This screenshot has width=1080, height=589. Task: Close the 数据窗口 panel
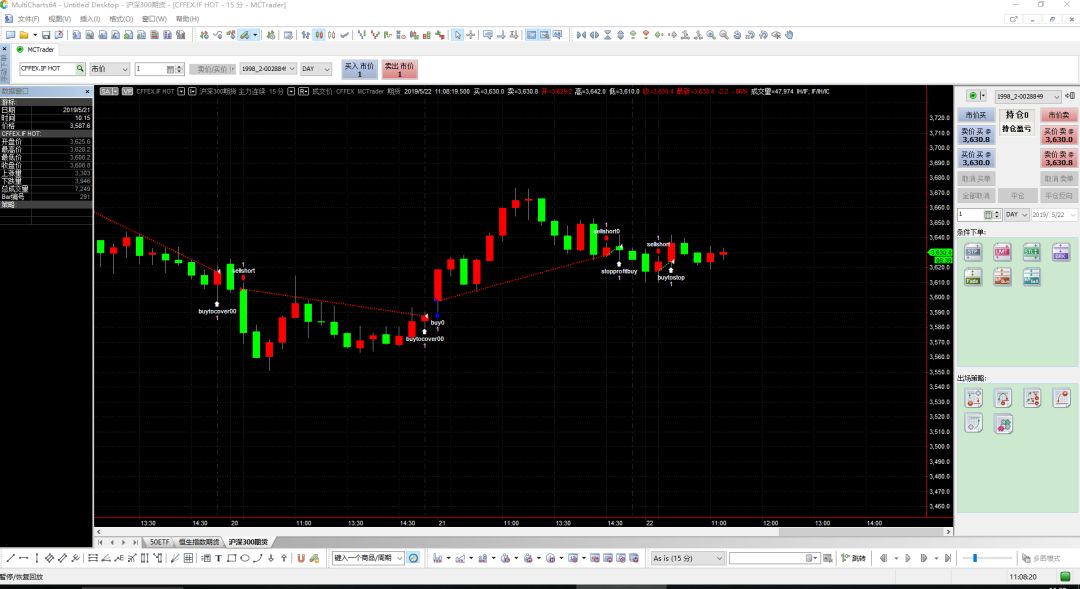[x=87, y=91]
